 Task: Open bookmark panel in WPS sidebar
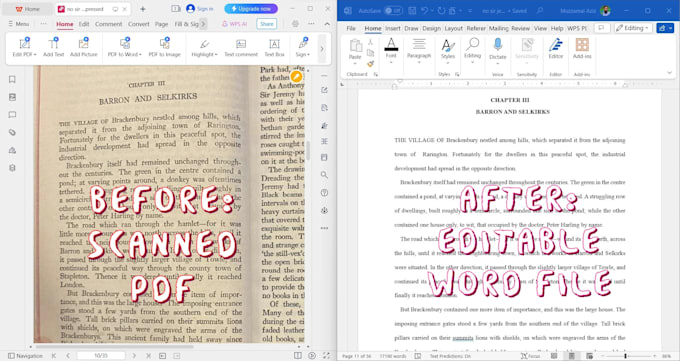tap(12, 79)
